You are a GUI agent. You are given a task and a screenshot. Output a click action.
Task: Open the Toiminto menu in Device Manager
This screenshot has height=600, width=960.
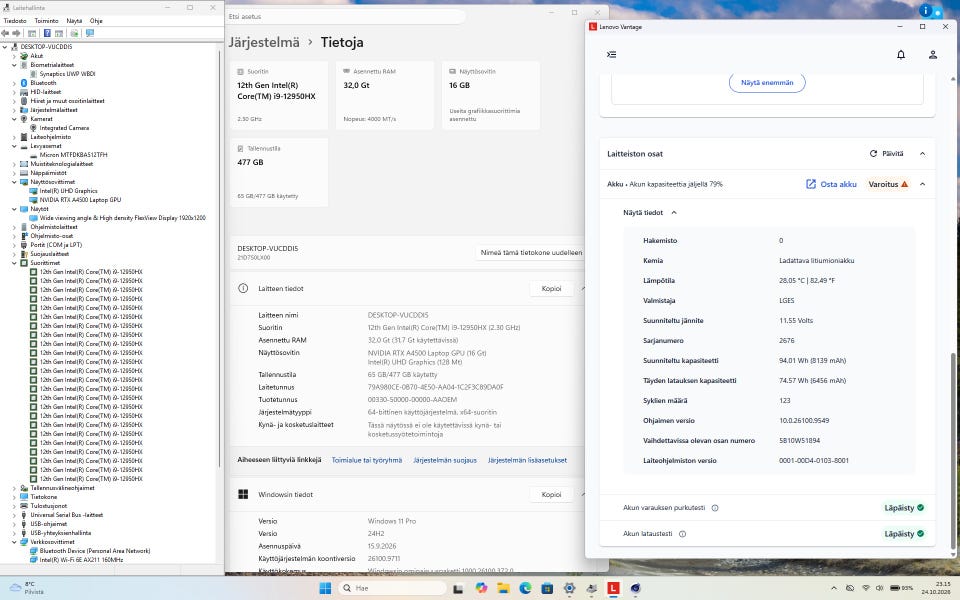click(46, 21)
